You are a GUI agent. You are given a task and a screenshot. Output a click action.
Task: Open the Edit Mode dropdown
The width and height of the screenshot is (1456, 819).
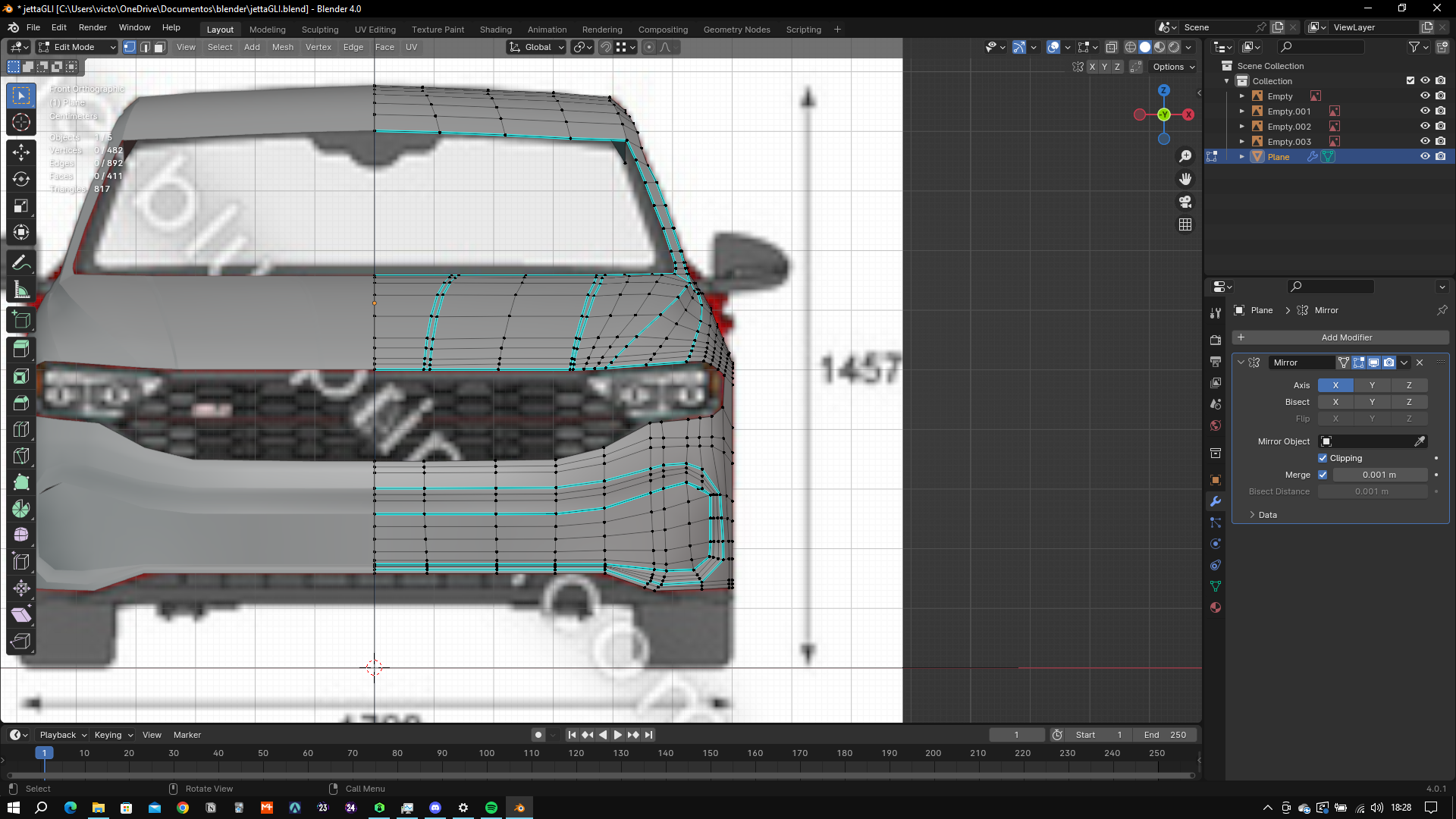coord(76,47)
